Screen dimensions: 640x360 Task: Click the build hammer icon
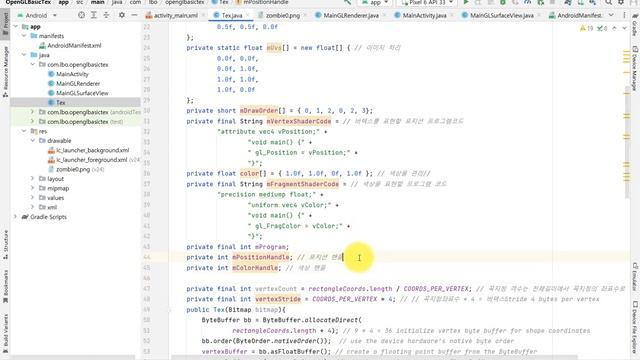347,2
